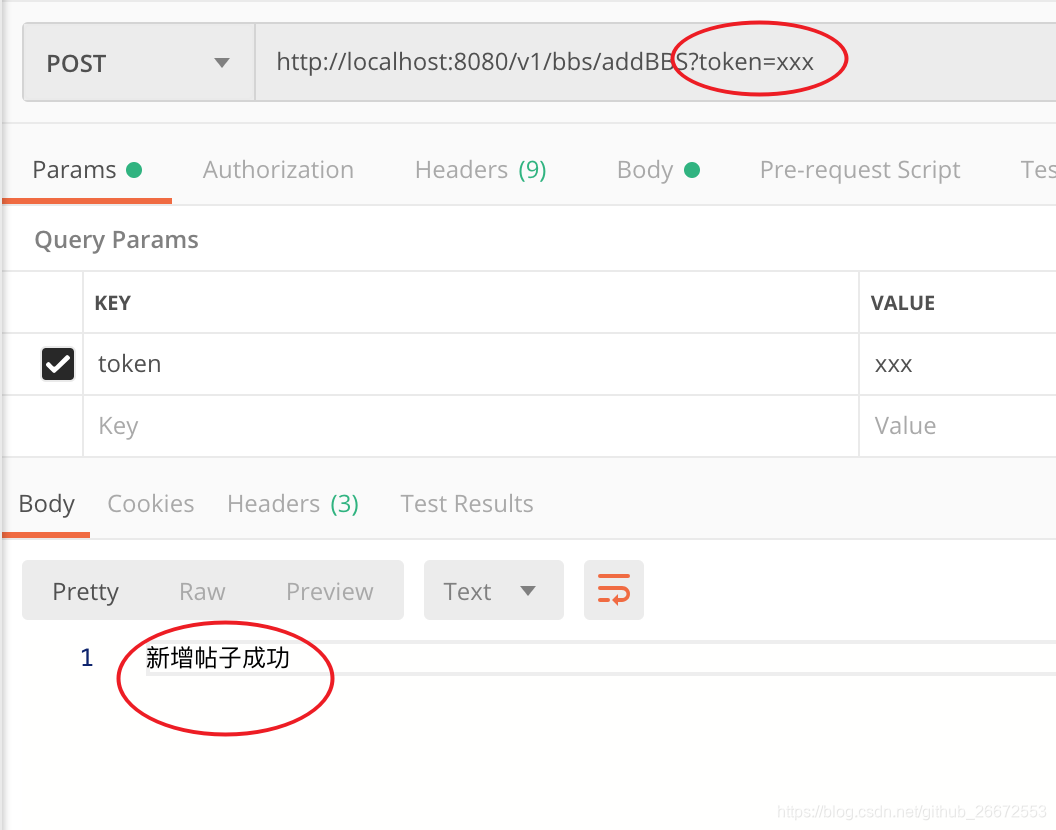
Task: Open the response Cookies tab
Action: pyautogui.click(x=151, y=503)
